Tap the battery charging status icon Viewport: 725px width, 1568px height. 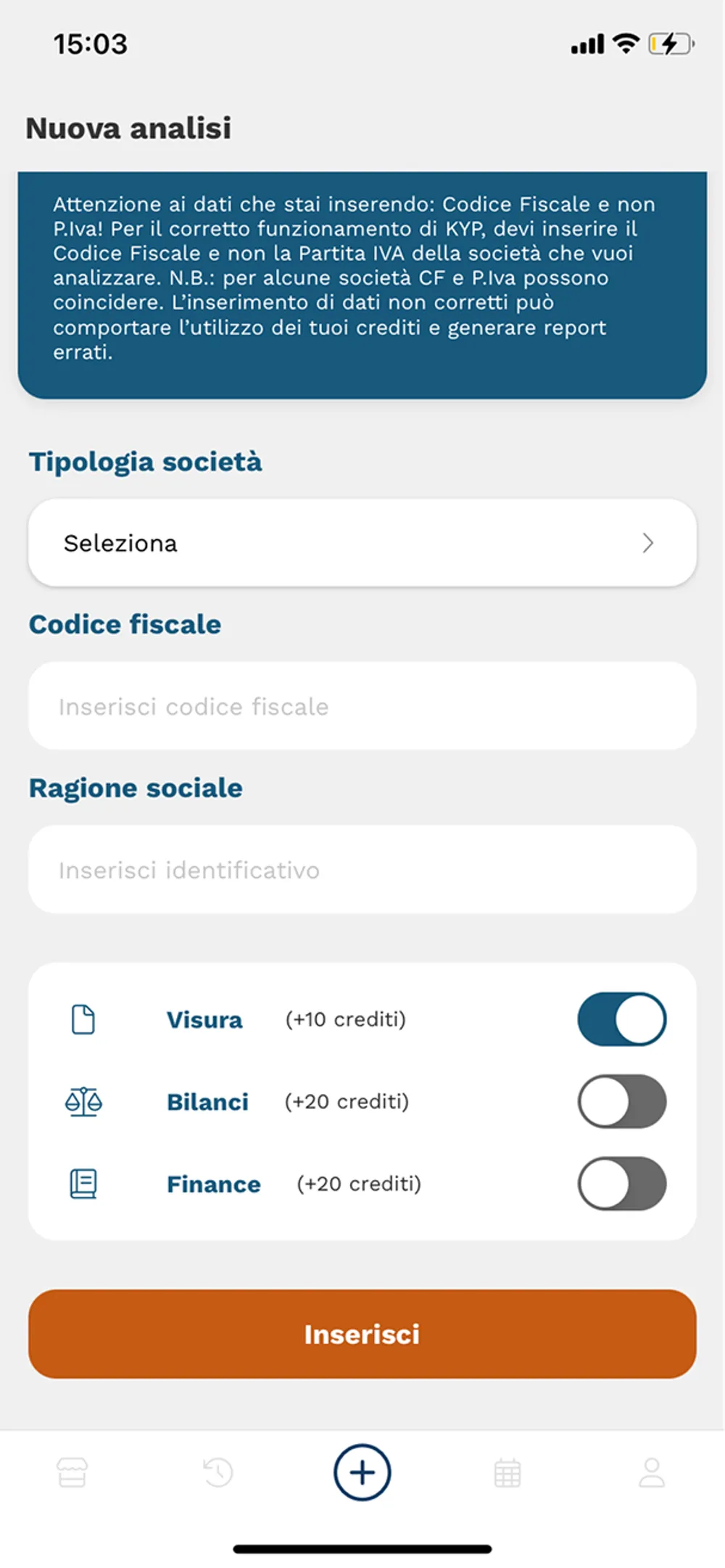[x=671, y=44]
